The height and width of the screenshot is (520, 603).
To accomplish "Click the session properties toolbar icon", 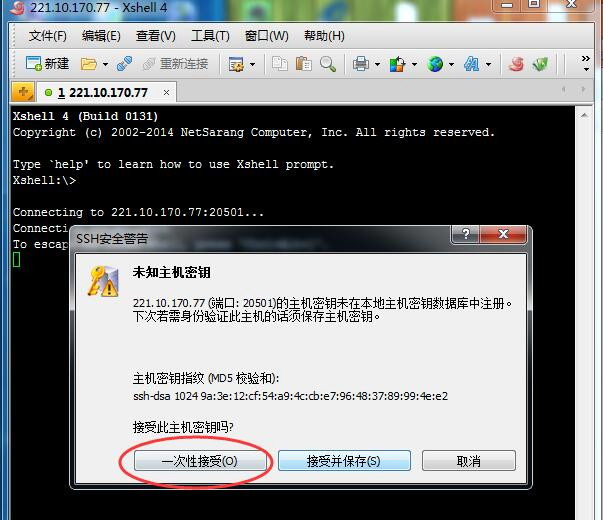I will coord(236,64).
